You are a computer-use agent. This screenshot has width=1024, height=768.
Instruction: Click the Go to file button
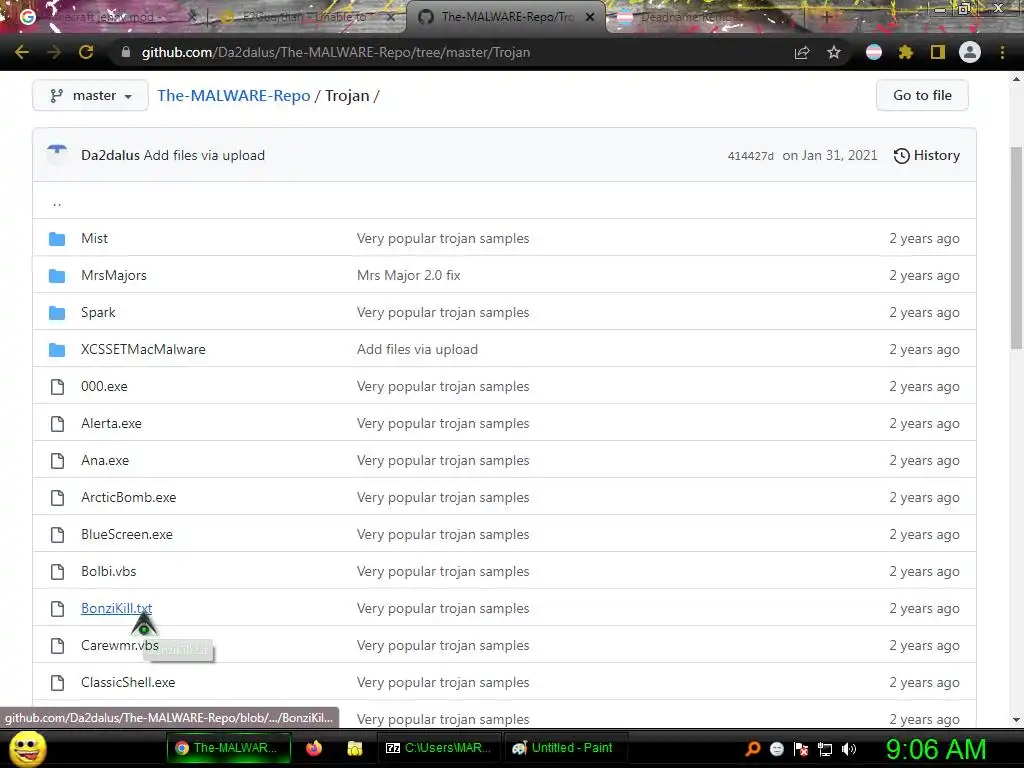(x=922, y=95)
